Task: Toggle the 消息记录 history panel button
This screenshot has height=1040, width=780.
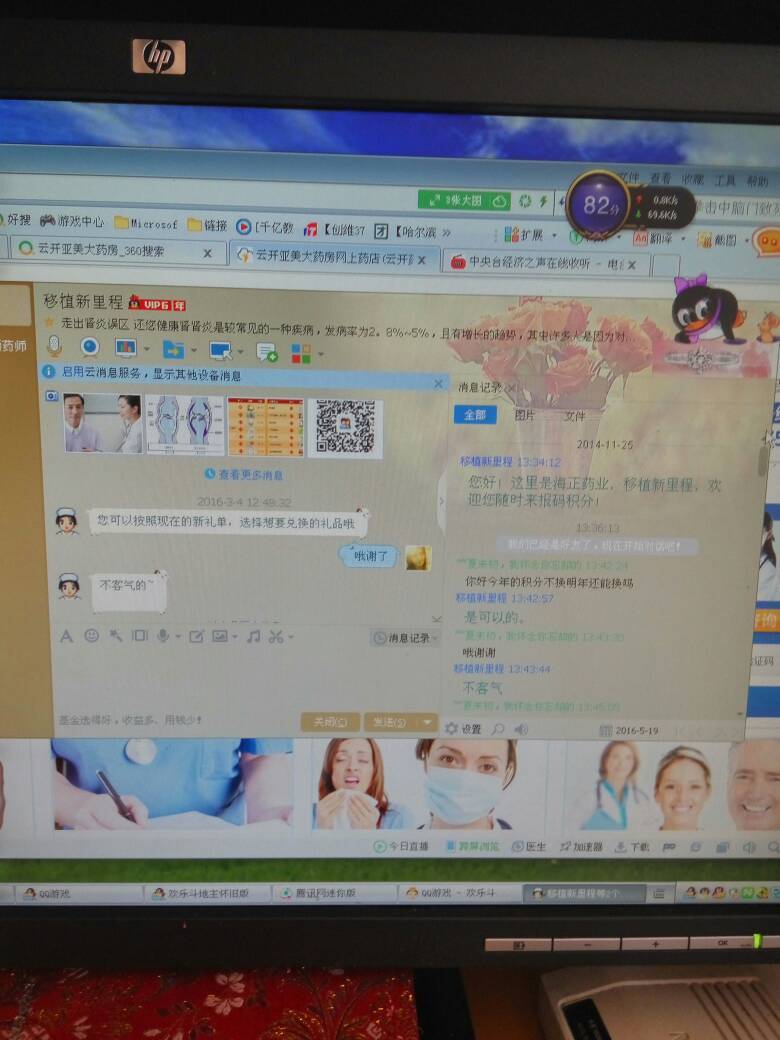Action: tap(405, 637)
